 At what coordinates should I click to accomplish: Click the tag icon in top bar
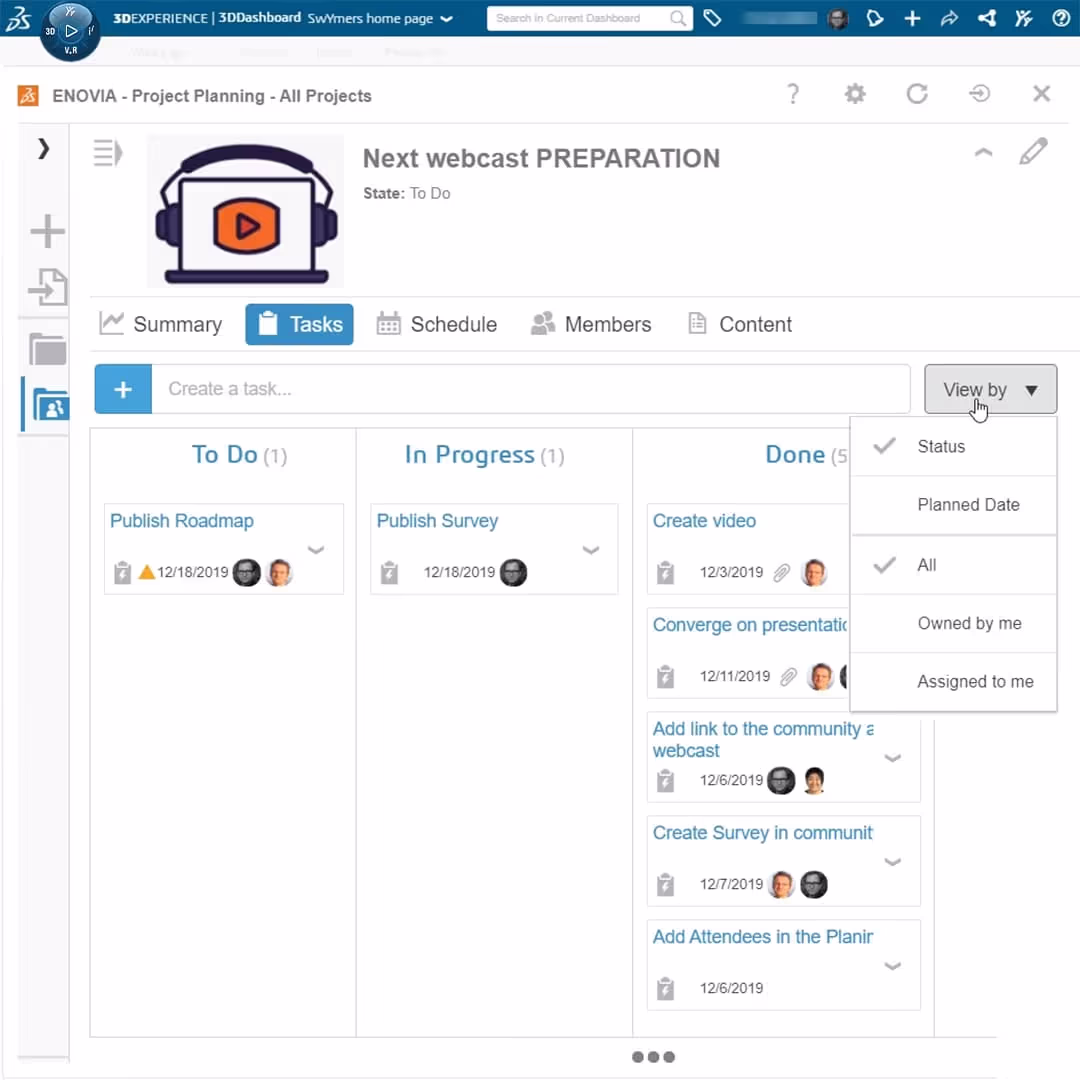[712, 18]
